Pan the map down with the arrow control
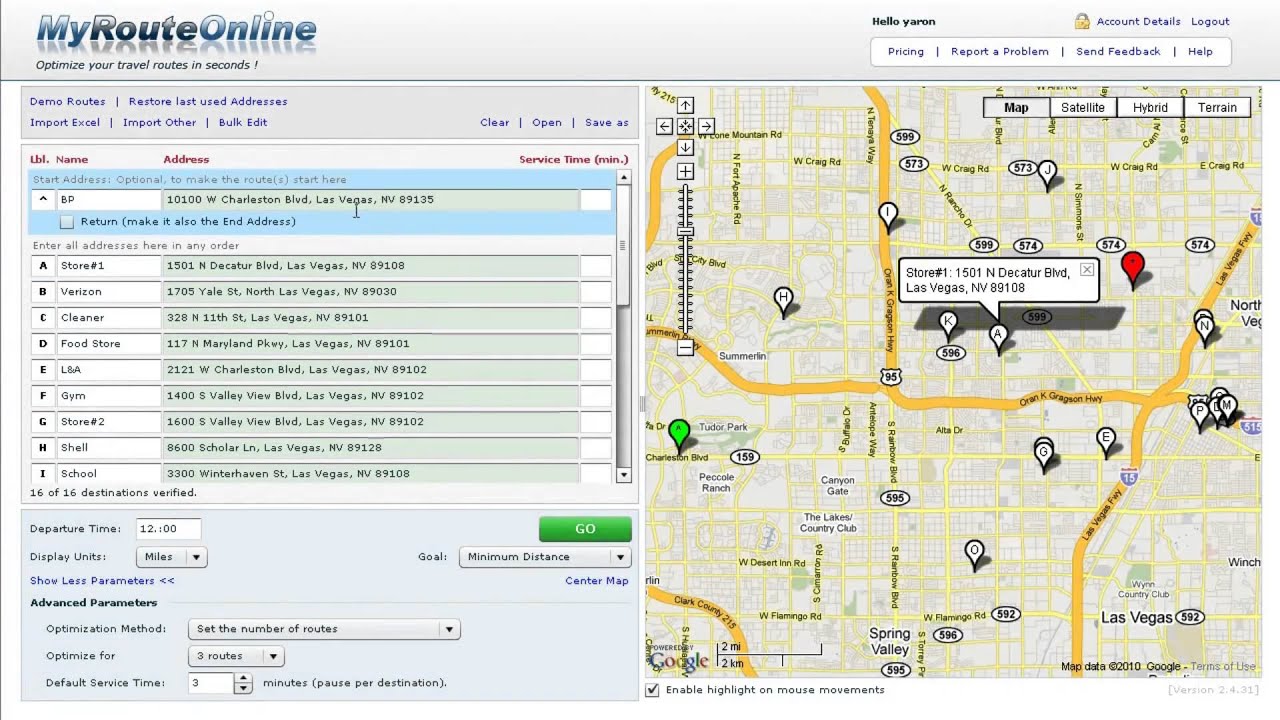1280x720 pixels. (685, 148)
